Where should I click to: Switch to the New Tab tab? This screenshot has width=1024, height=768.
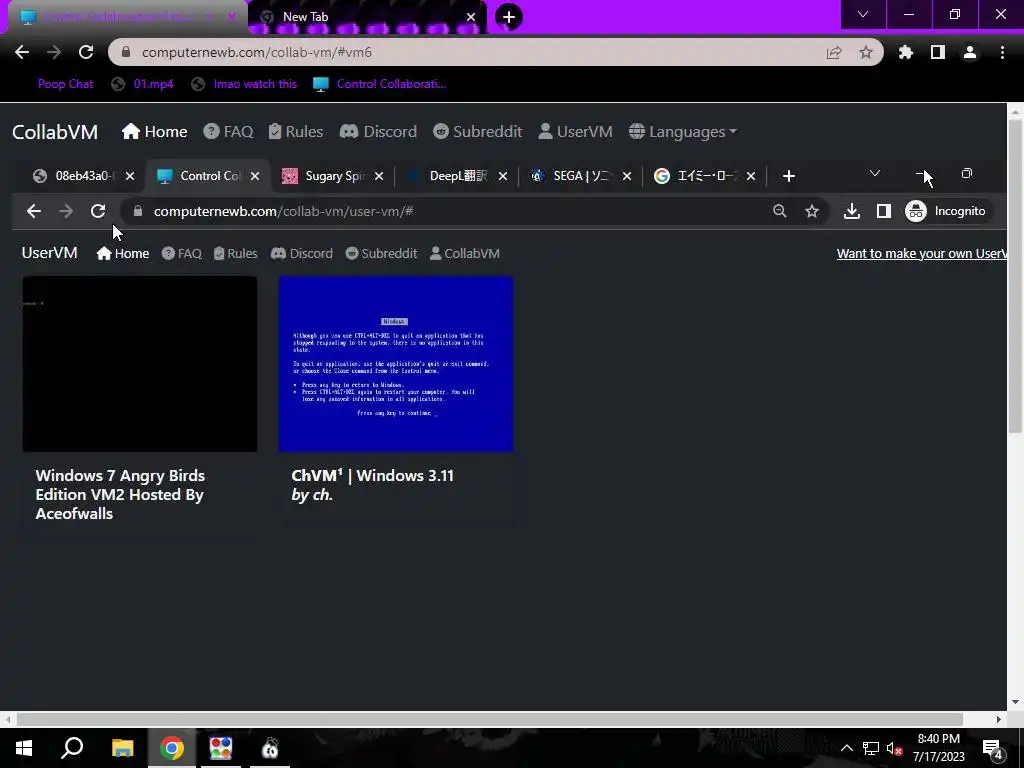click(367, 17)
